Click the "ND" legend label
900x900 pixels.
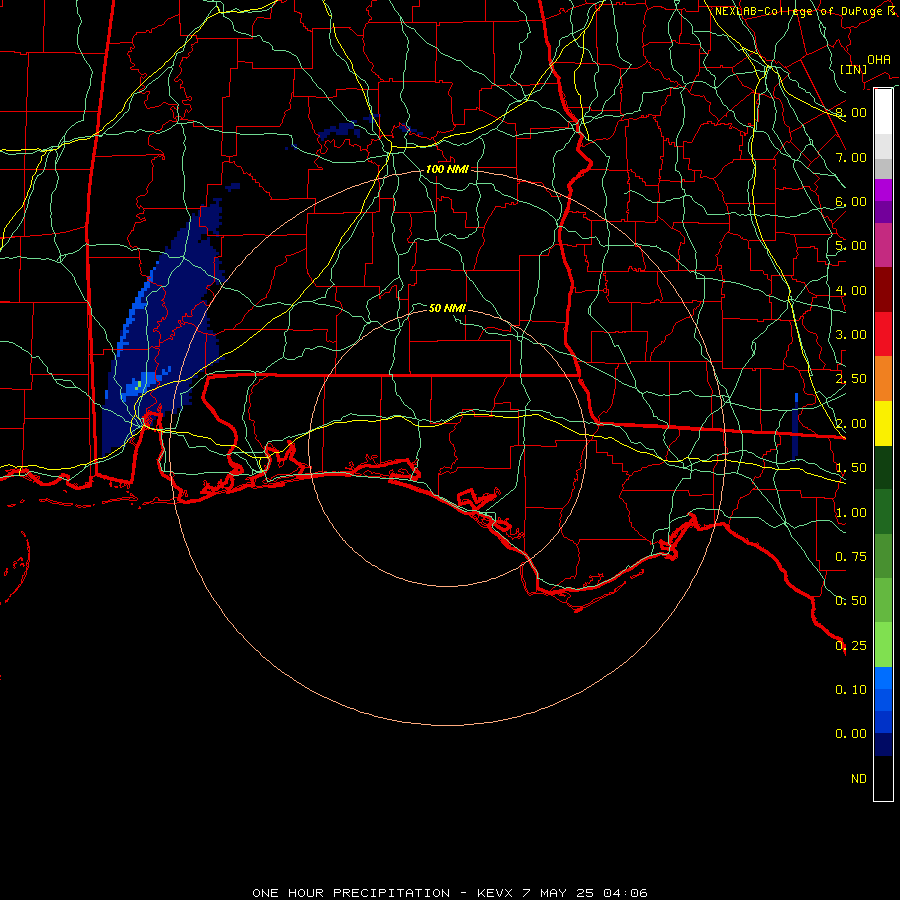pyautogui.click(x=859, y=779)
